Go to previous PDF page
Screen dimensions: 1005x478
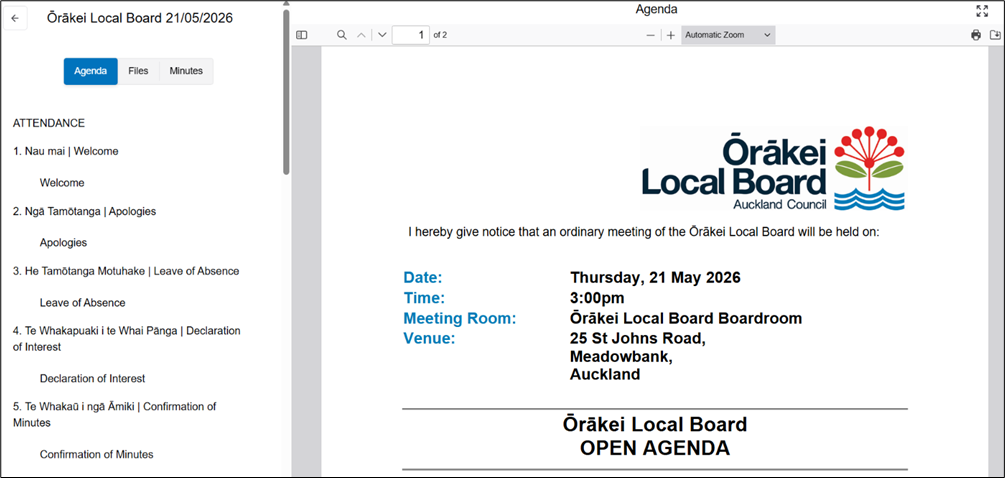[x=361, y=35]
